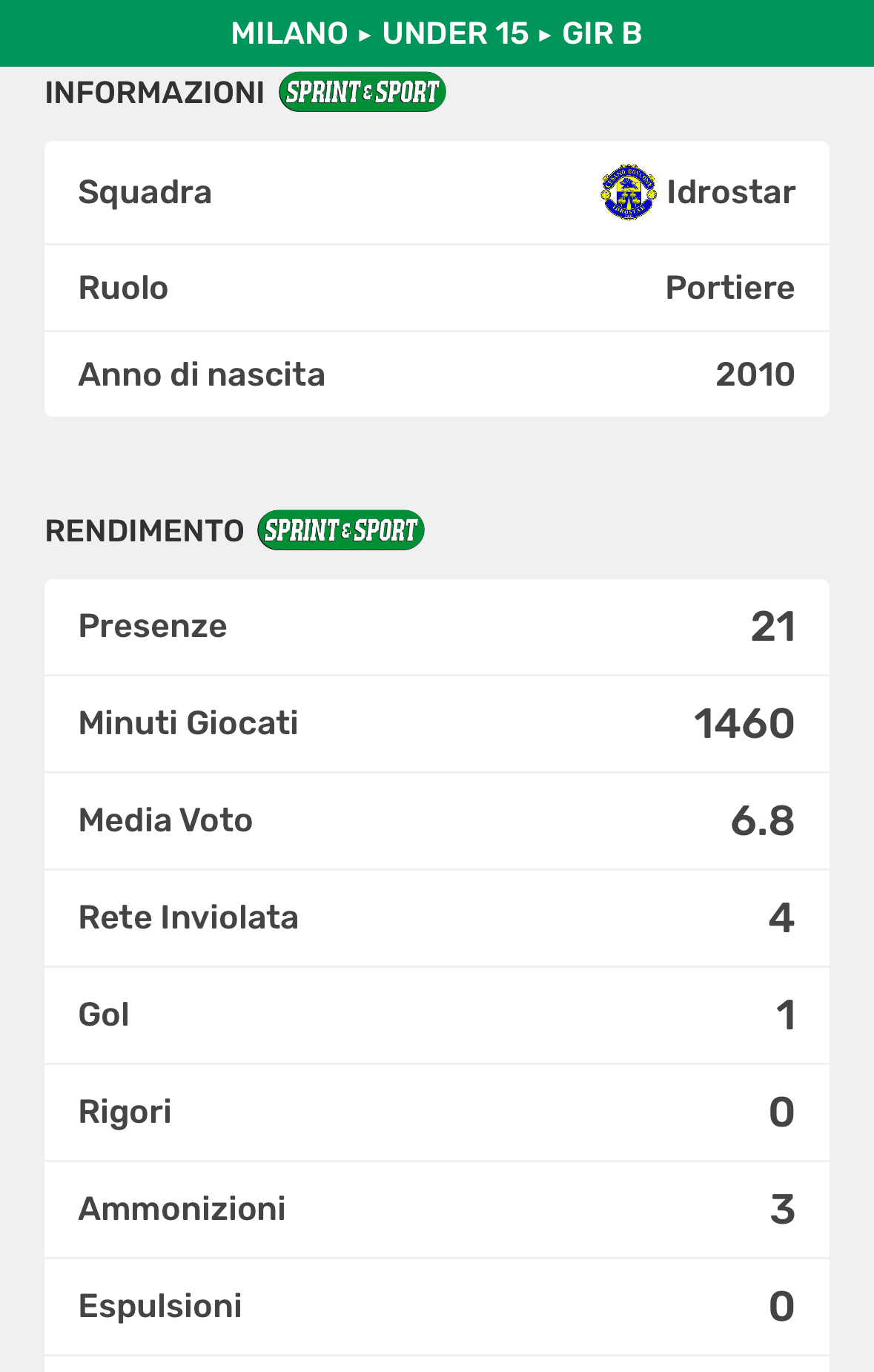This screenshot has height=1372, width=874.
Task: Click the Rigori stat row
Action: [x=437, y=1112]
